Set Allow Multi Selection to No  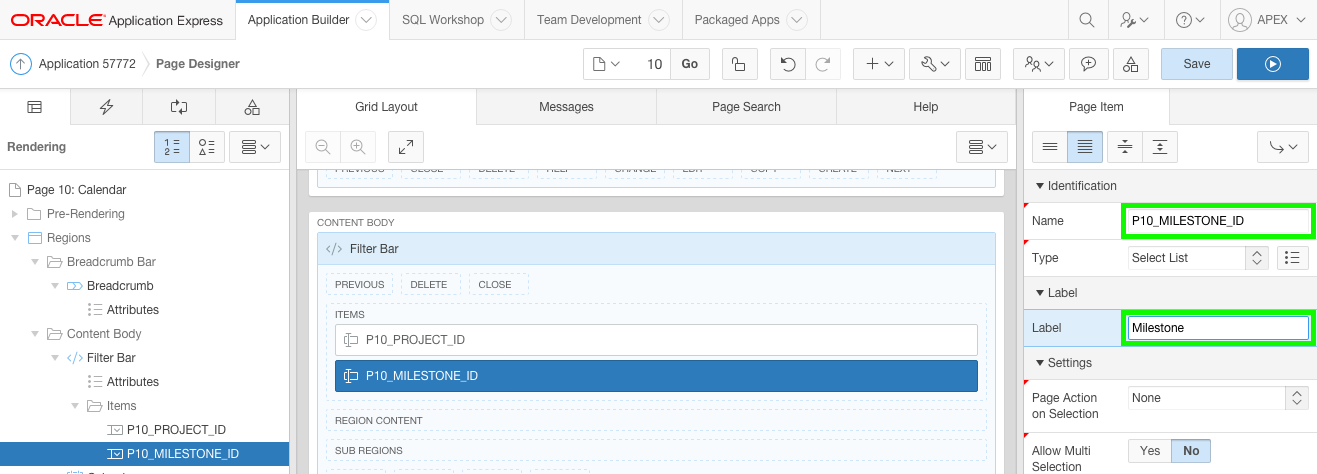point(1191,451)
